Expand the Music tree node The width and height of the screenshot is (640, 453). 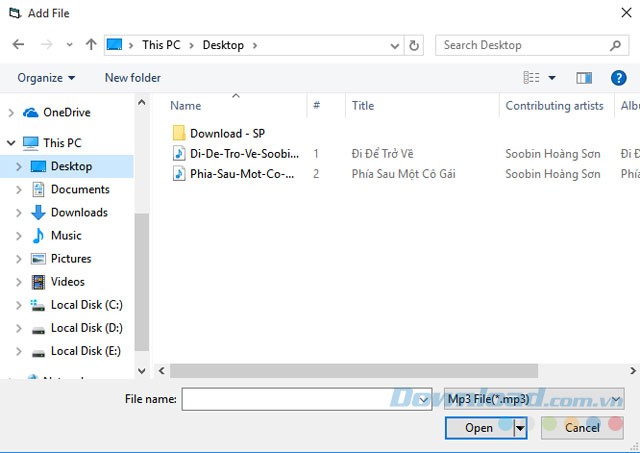tap(18, 236)
